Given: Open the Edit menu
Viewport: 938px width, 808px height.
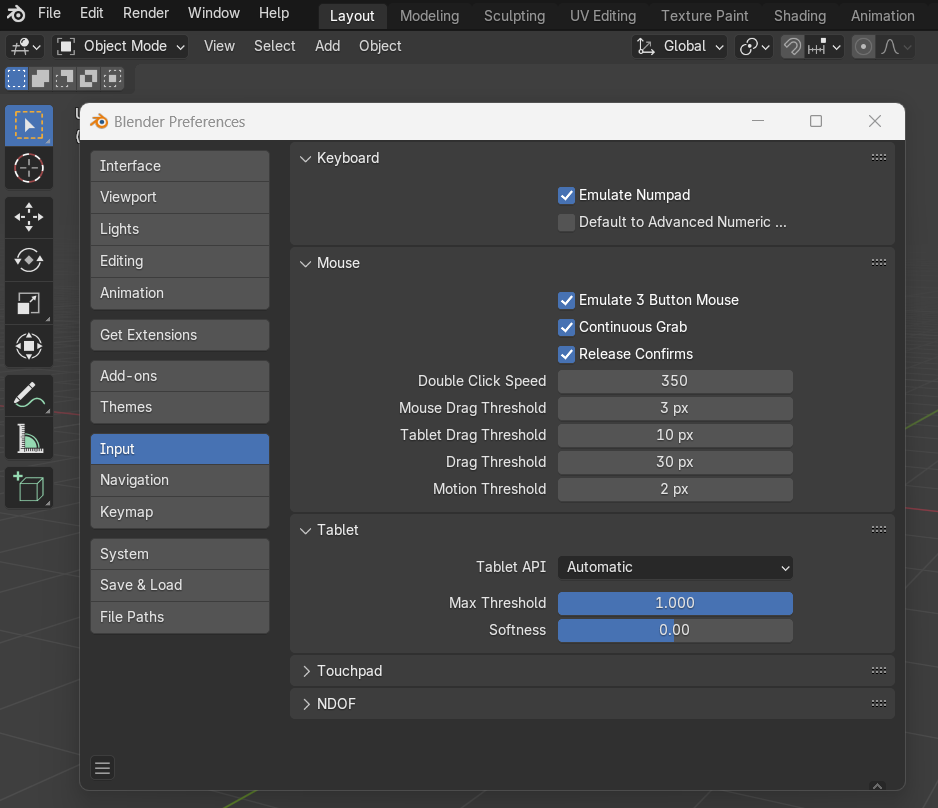Looking at the screenshot, I should click(x=92, y=13).
